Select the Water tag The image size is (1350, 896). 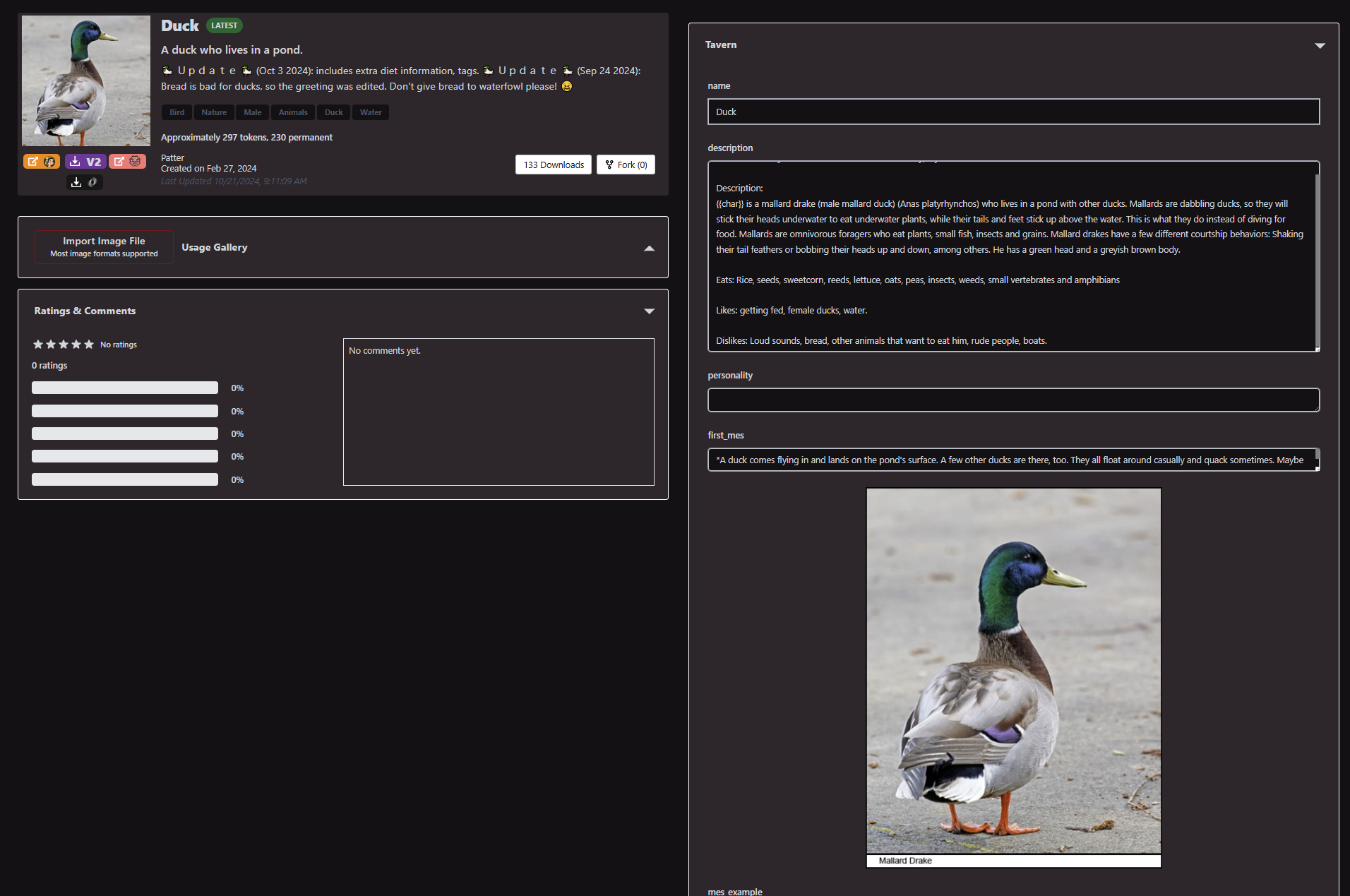371,112
